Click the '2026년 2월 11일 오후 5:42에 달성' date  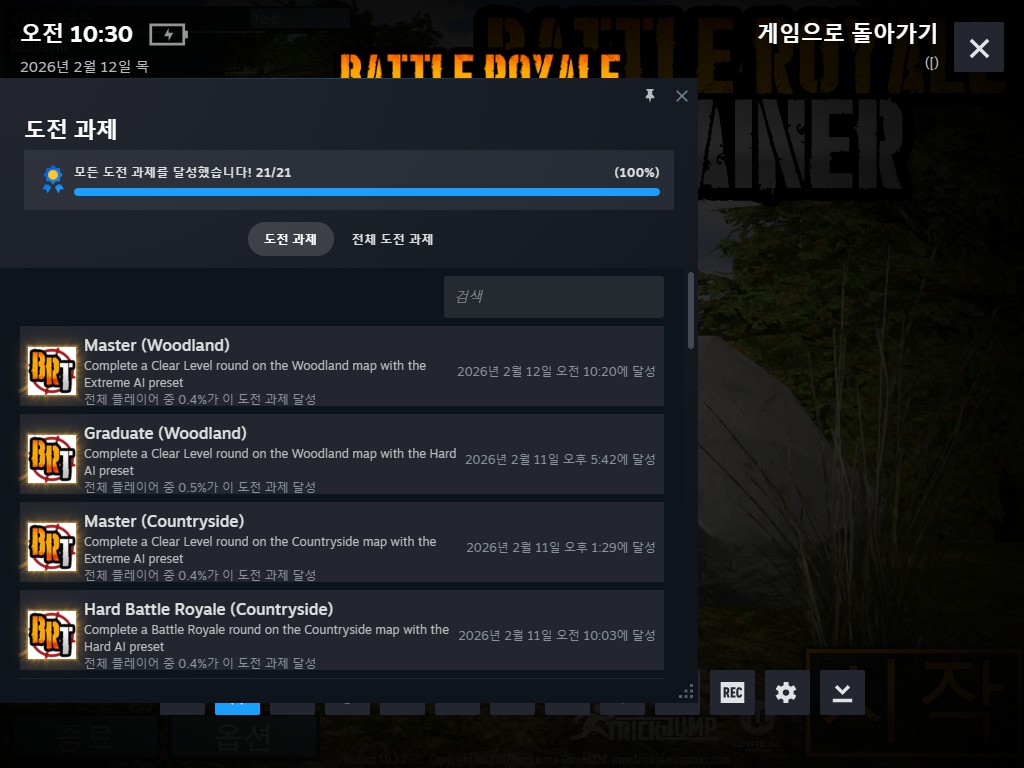[x=560, y=459]
